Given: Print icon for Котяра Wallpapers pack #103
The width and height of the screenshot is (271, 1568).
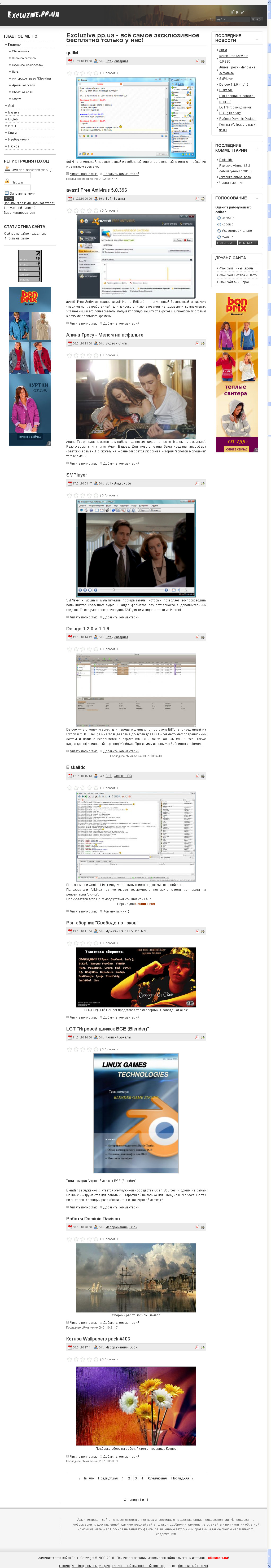Looking at the screenshot, I should [x=203, y=1348].
